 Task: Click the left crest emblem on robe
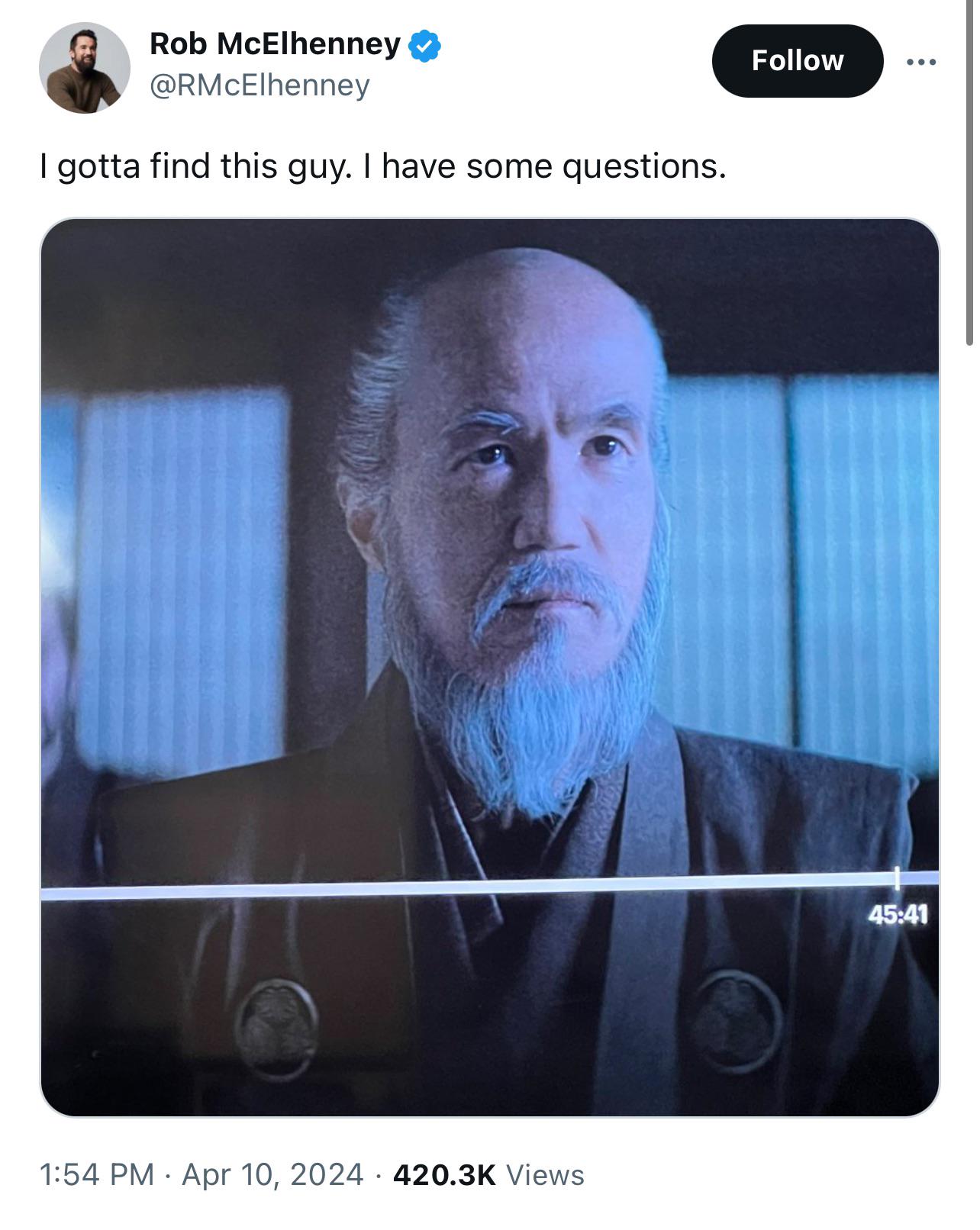click(x=276, y=1028)
